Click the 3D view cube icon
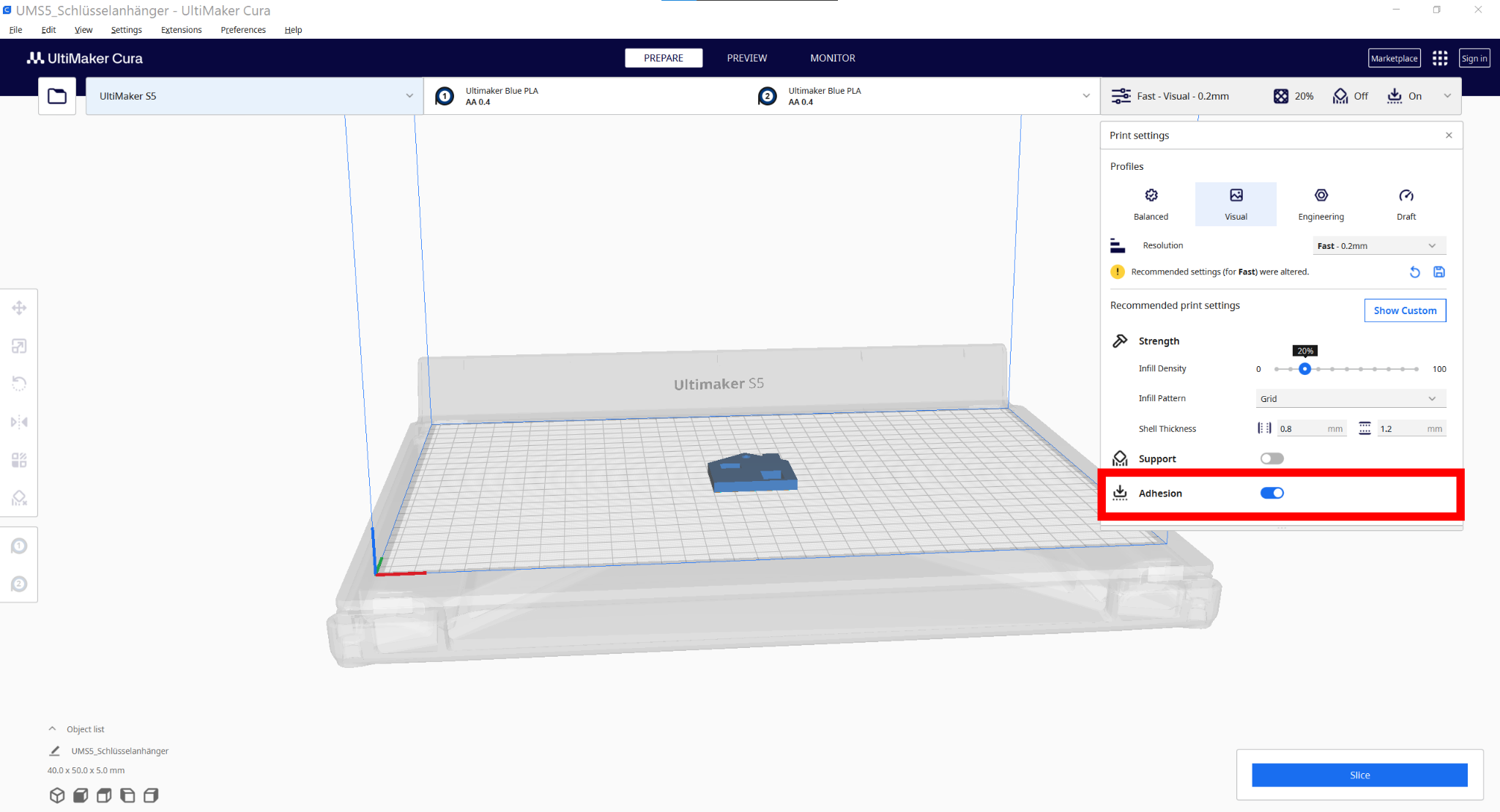The height and width of the screenshot is (812, 1500). 57,795
